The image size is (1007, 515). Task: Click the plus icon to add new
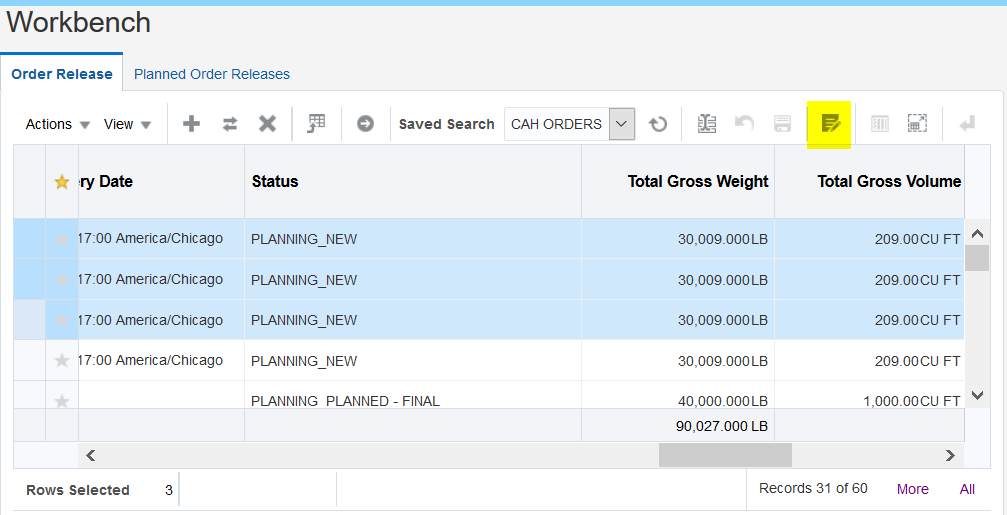click(x=191, y=124)
